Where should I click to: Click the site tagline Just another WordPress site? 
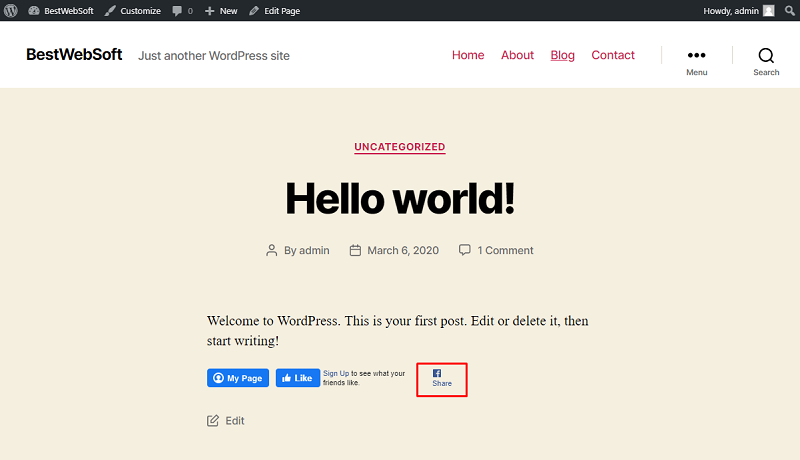pyautogui.click(x=214, y=56)
